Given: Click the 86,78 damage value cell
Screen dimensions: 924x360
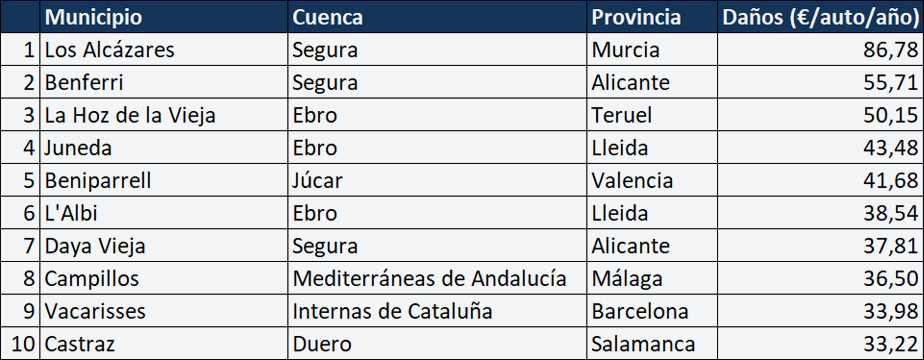Looking at the screenshot, I should [820, 49].
